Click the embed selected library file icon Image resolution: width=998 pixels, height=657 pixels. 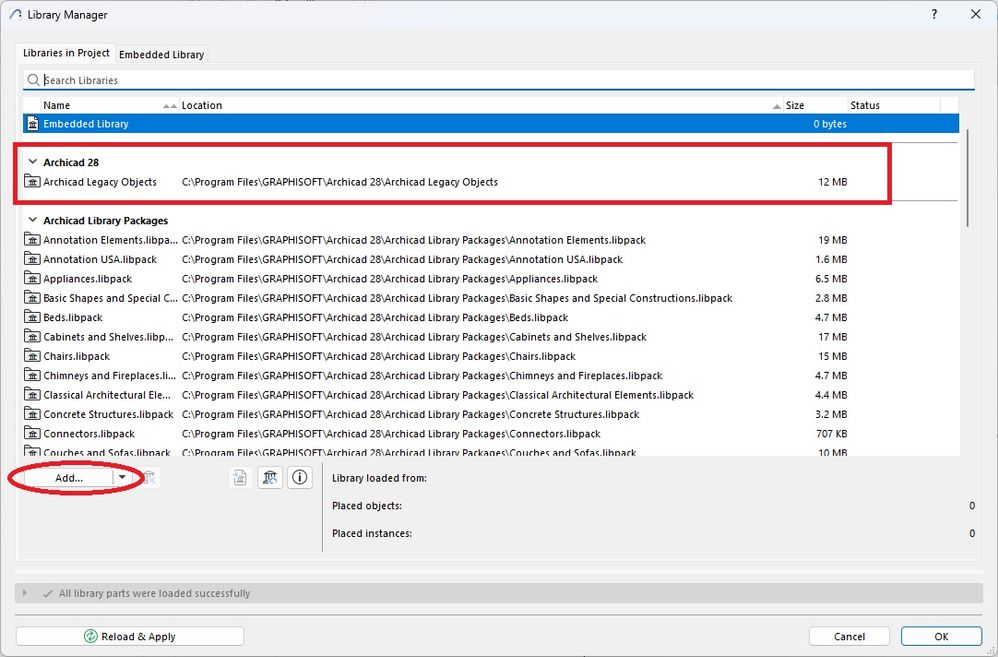point(240,477)
